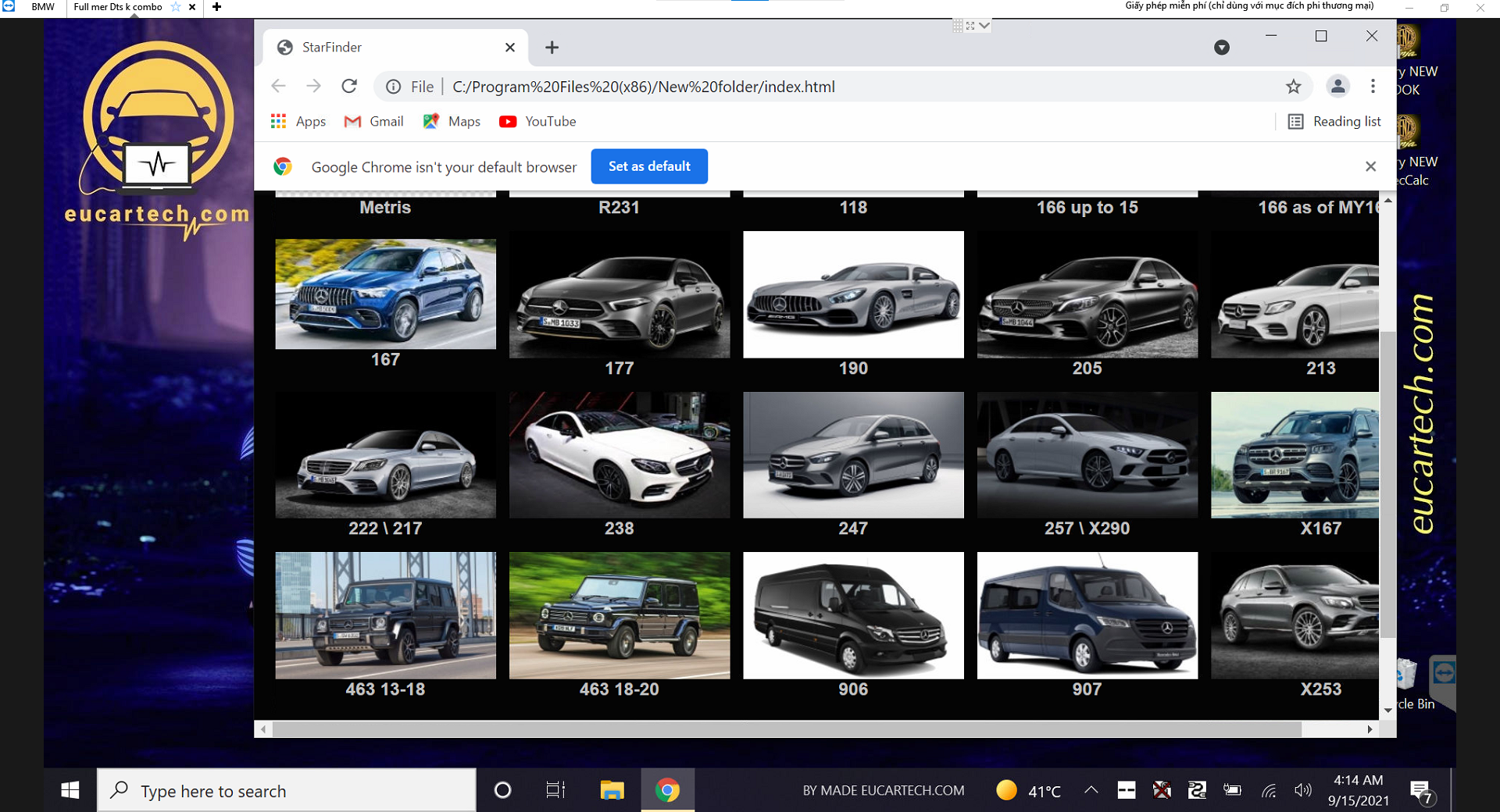Open the Chrome three-dot menu
This screenshot has width=1500, height=812.
point(1373,86)
